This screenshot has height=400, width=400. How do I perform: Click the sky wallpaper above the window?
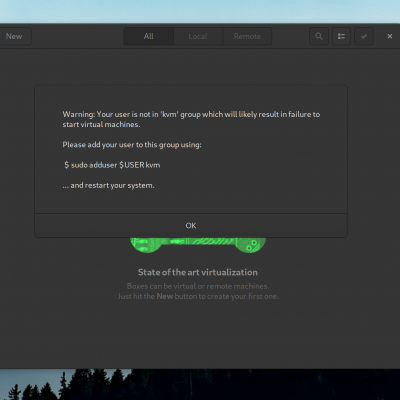[x=200, y=11]
